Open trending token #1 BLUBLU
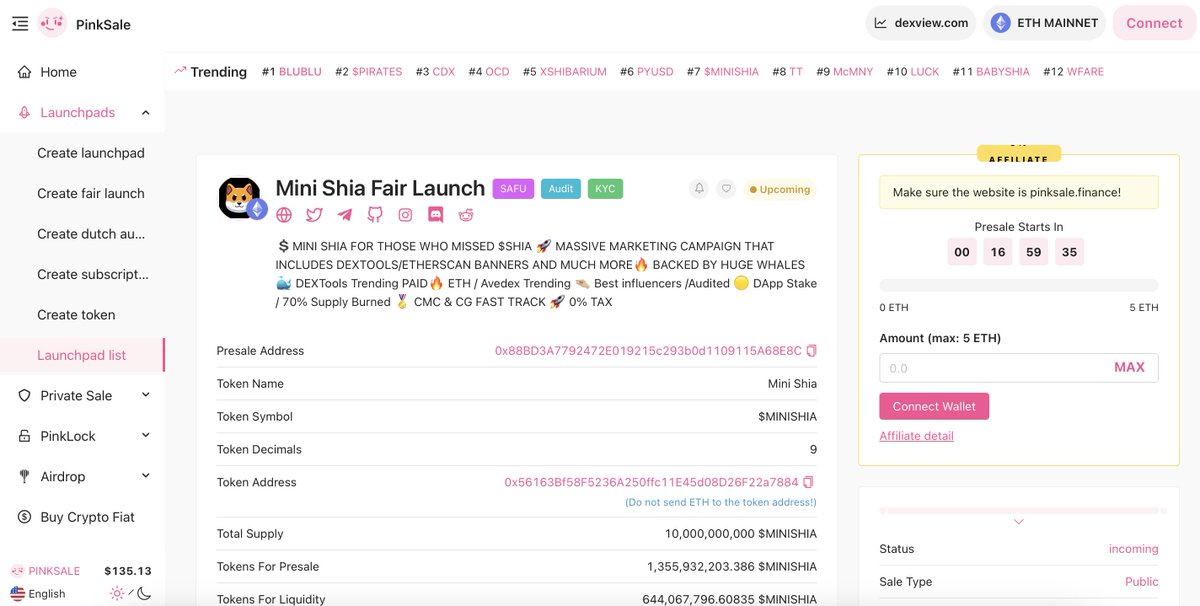 pyautogui.click(x=292, y=72)
